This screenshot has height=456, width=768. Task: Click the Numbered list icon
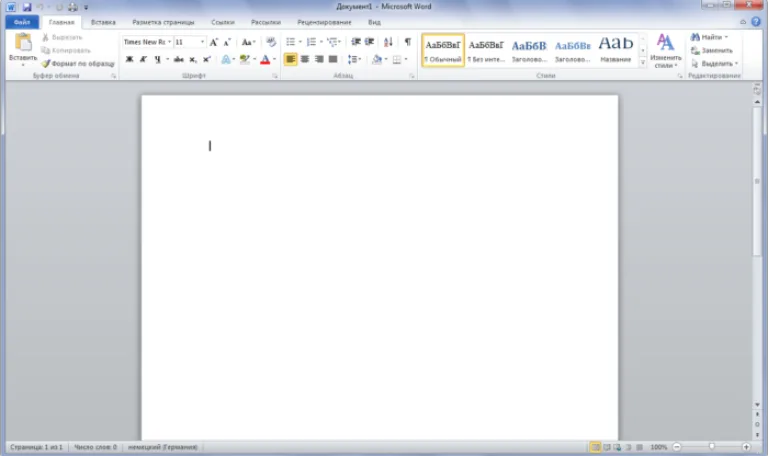(x=311, y=42)
